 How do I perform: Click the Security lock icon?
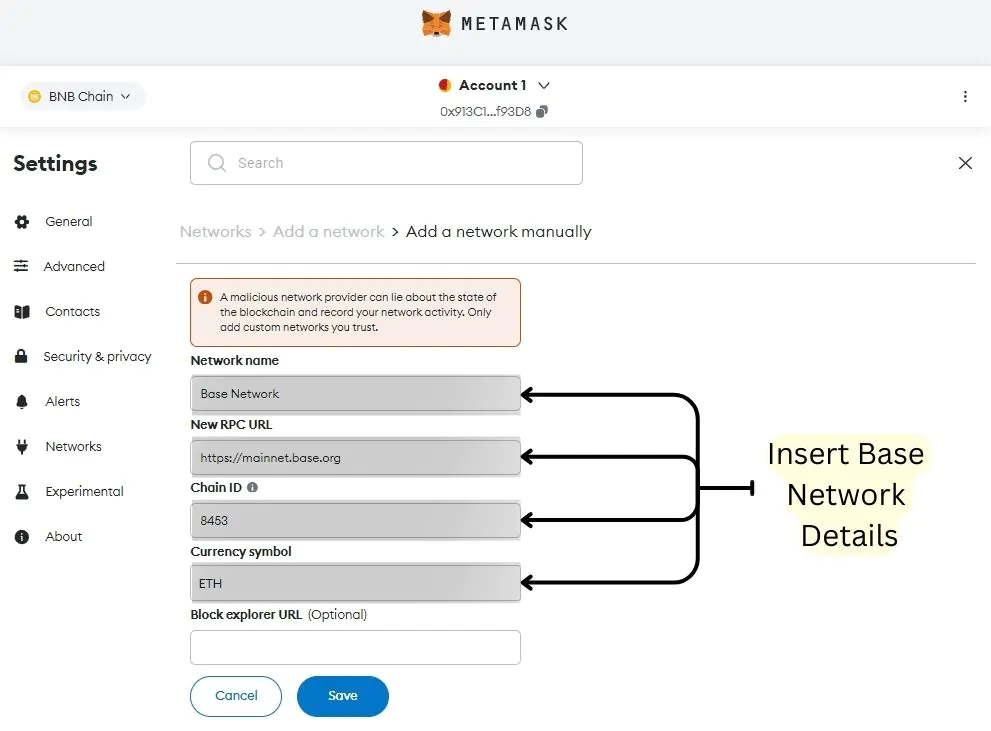(x=21, y=356)
